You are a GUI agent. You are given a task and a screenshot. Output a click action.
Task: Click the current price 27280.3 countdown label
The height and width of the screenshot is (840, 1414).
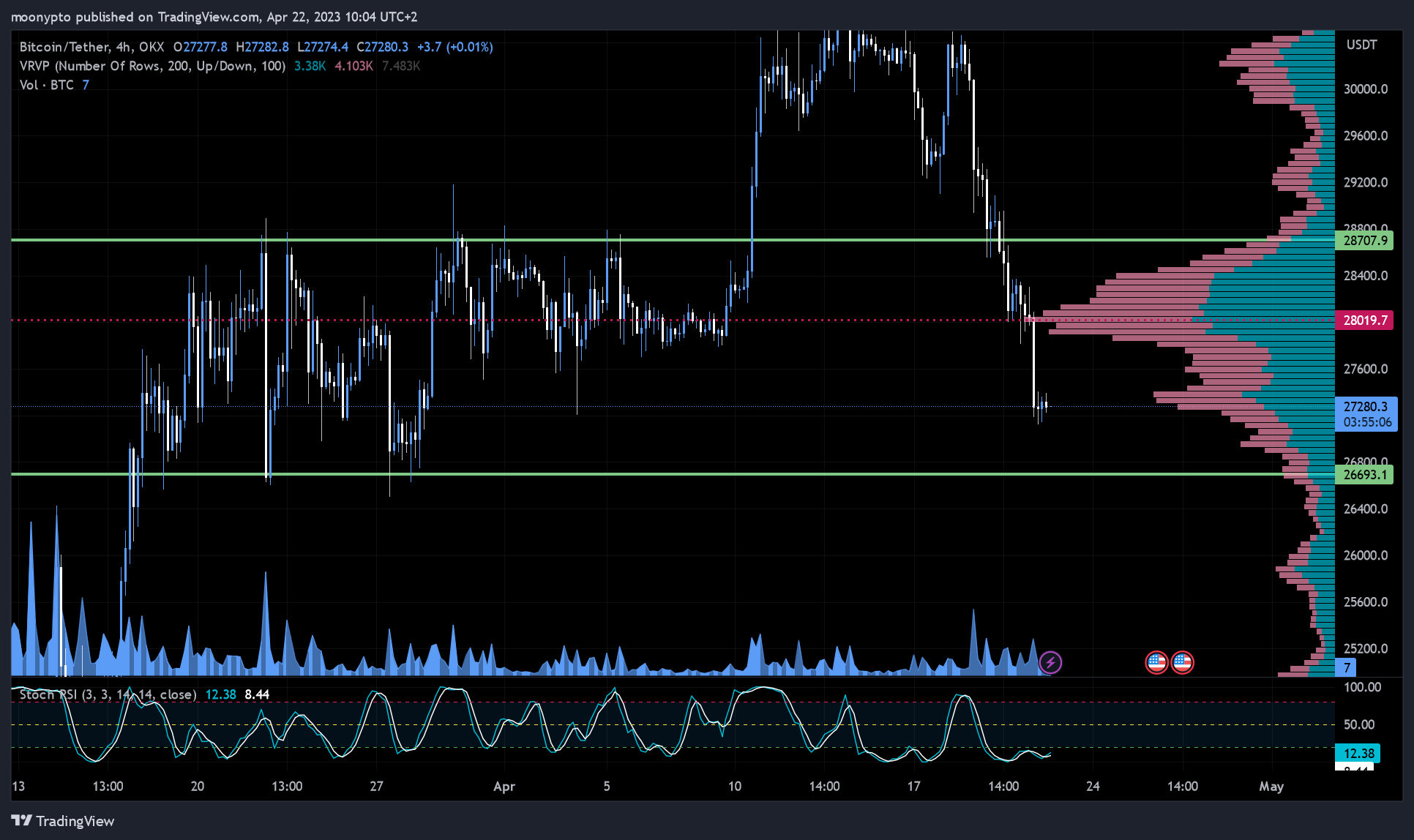pyautogui.click(x=1366, y=414)
